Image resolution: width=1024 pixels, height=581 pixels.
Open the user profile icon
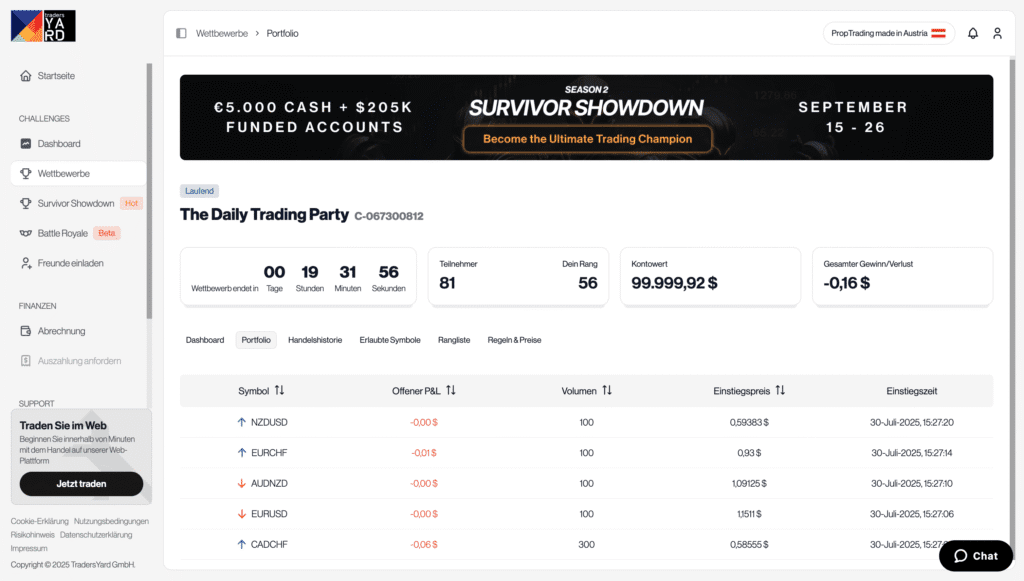(997, 33)
